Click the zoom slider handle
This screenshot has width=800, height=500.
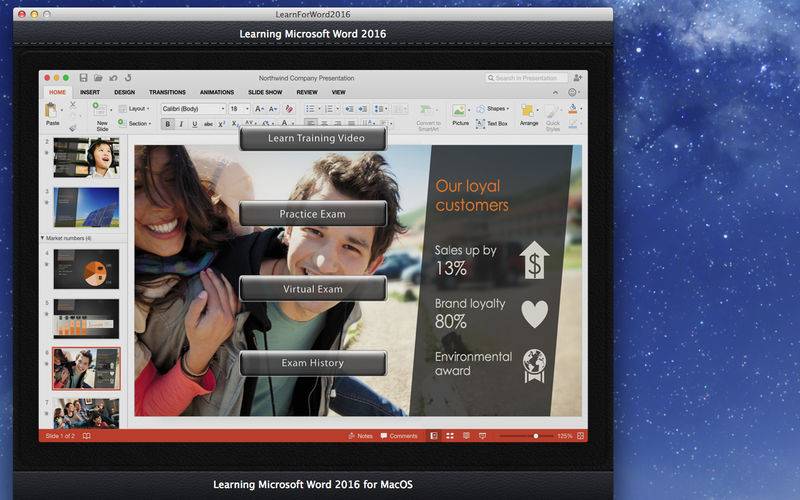click(x=536, y=436)
